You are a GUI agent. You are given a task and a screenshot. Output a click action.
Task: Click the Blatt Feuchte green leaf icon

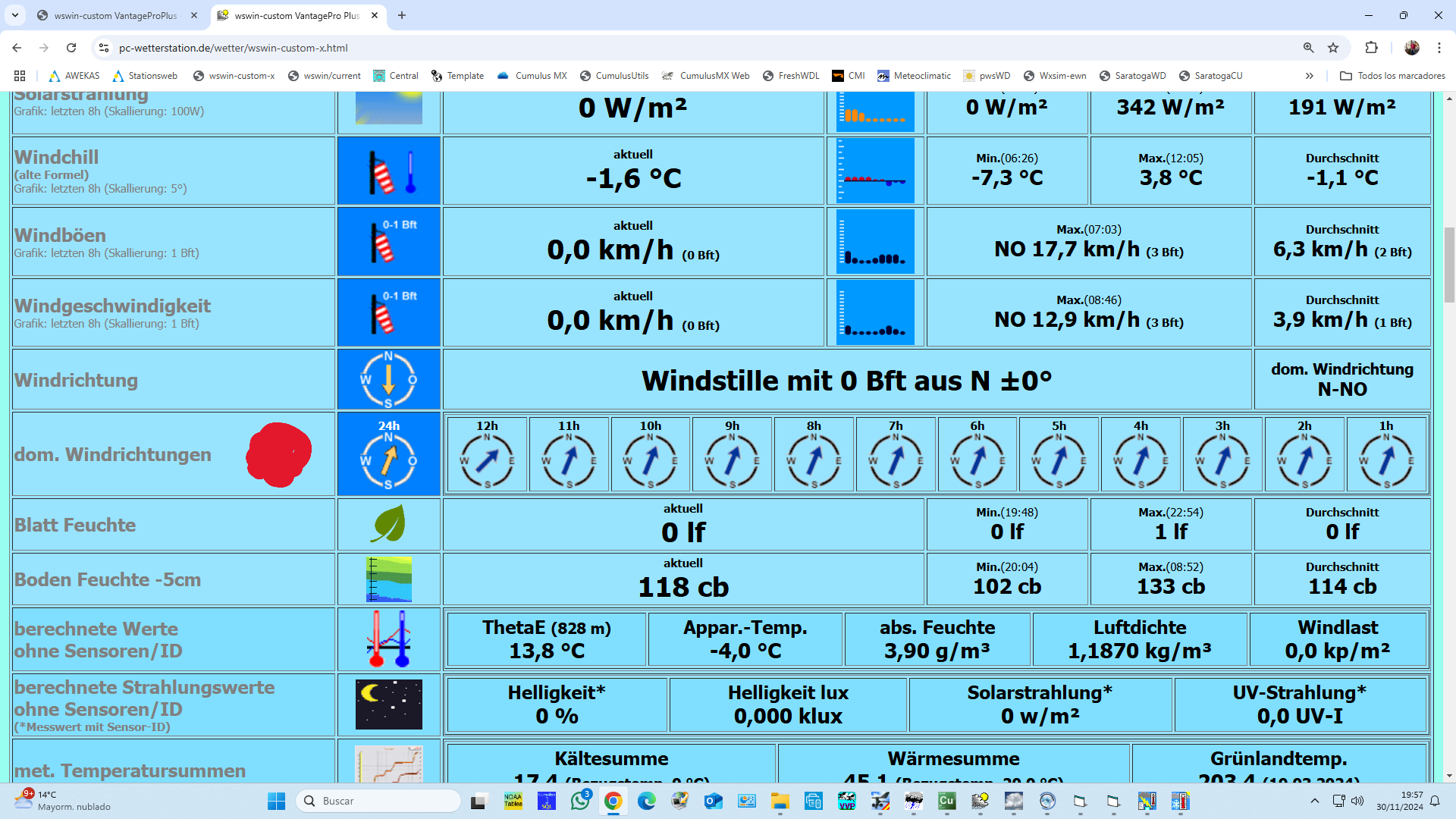coord(388,524)
